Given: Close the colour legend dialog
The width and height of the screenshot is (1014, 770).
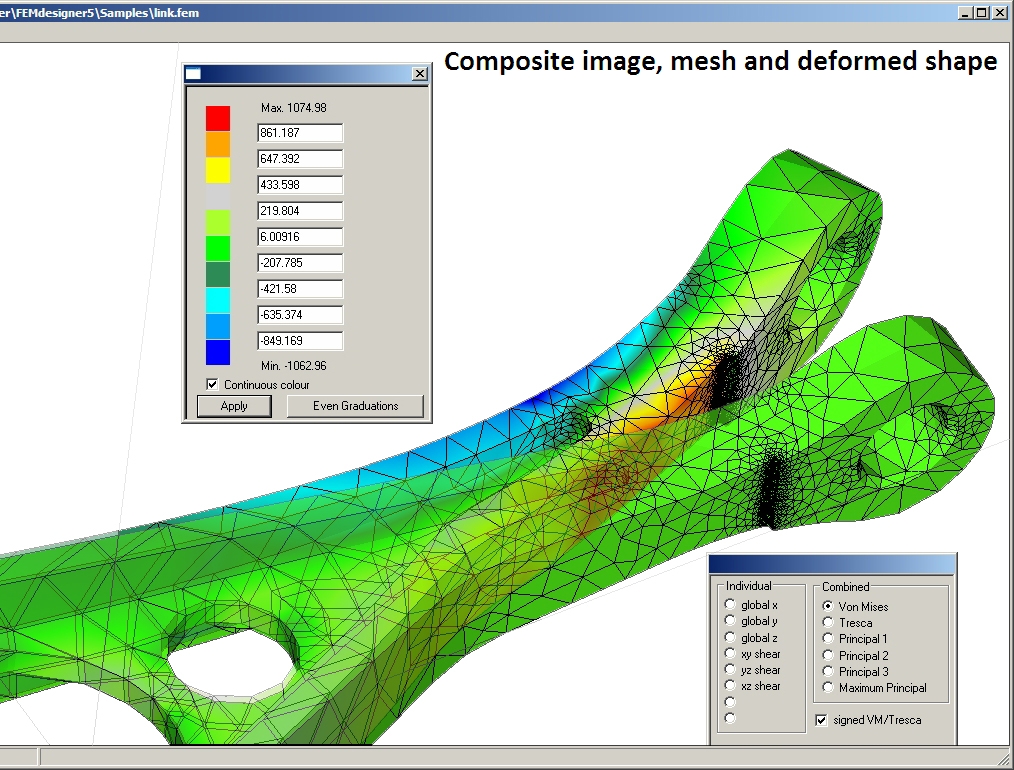Looking at the screenshot, I should coord(419,74).
